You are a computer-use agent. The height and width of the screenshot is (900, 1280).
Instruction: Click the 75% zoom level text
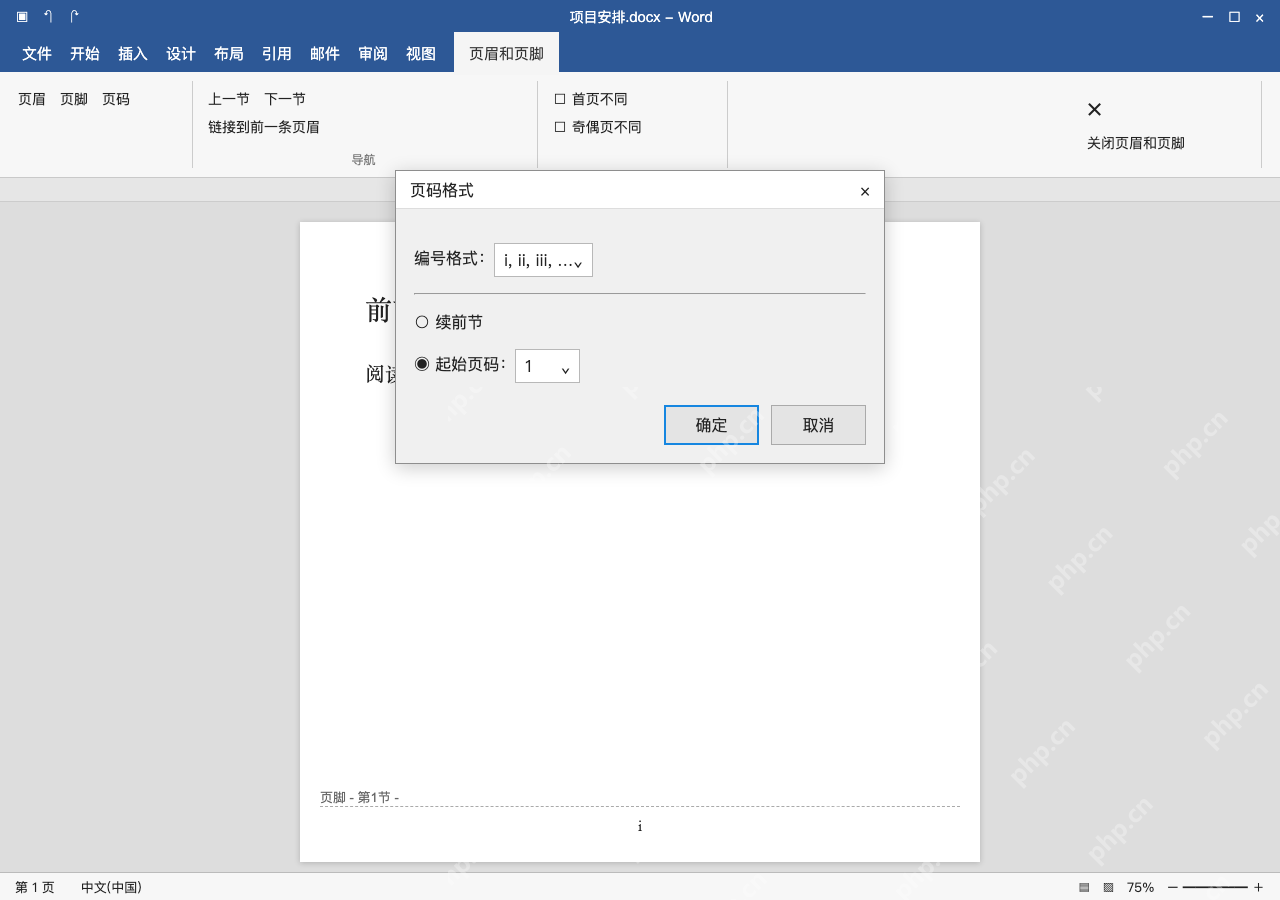(x=1140, y=887)
